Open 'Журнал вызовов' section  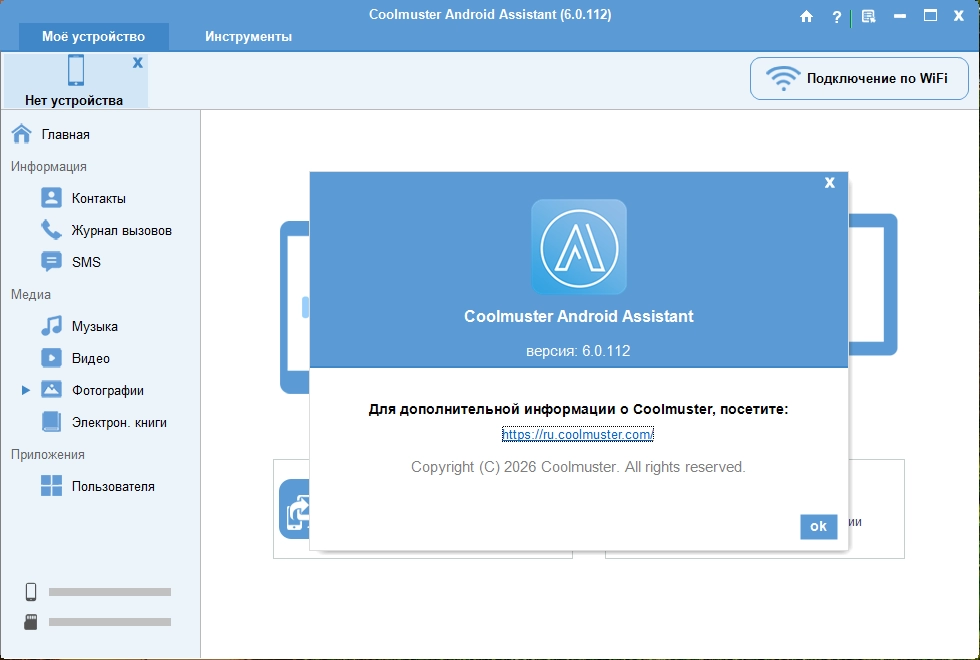(x=121, y=231)
